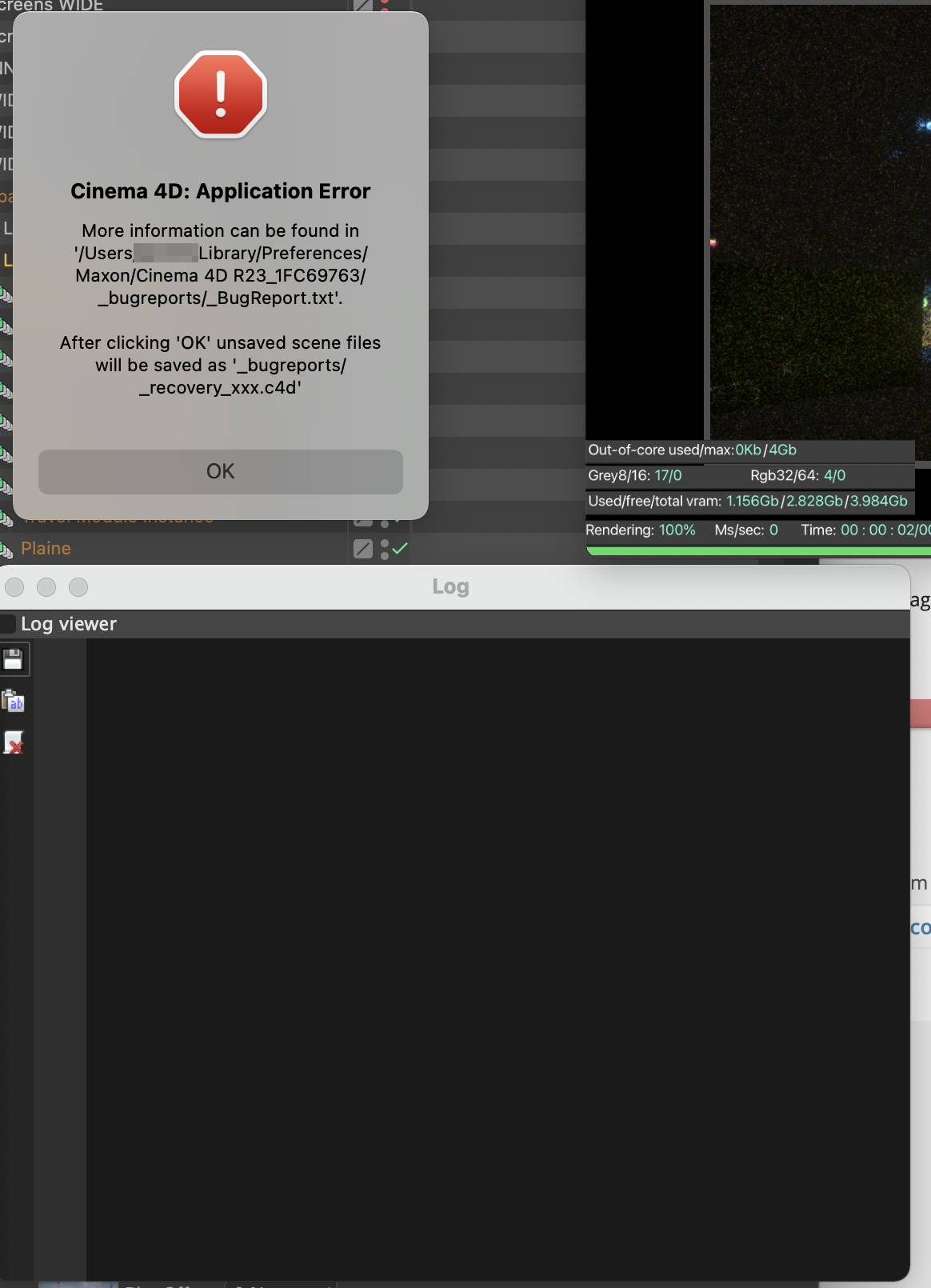Viewport: 931px width, 1288px height.
Task: Click the green render progress bar
Action: click(x=758, y=551)
